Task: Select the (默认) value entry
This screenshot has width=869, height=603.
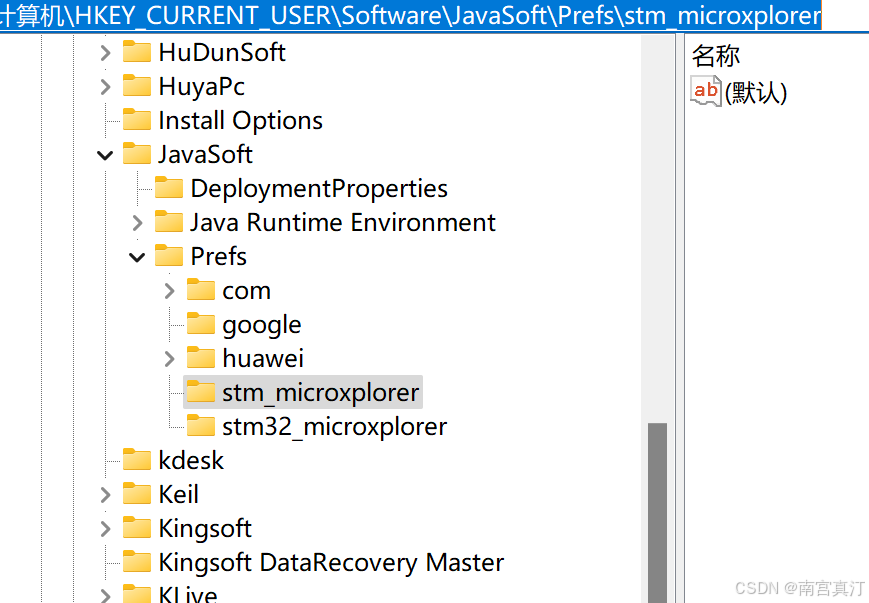Action: pos(756,93)
